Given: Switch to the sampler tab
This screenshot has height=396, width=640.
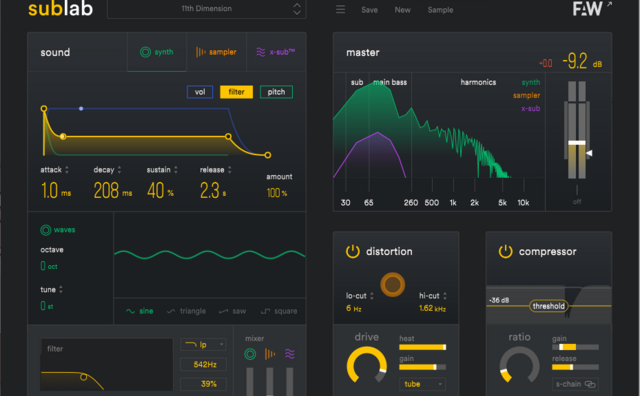Looking at the screenshot, I should click(216, 52).
